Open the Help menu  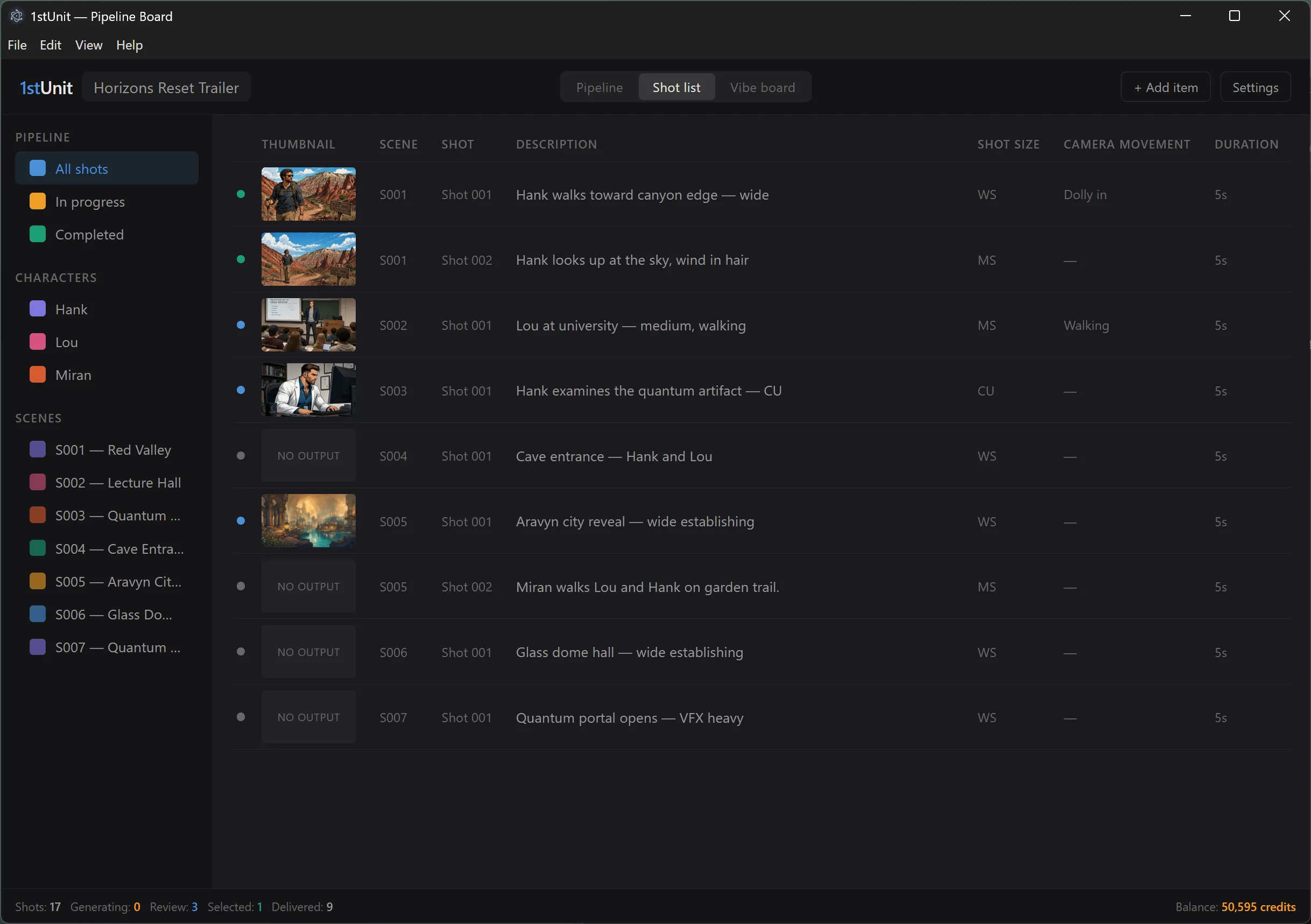(x=130, y=45)
